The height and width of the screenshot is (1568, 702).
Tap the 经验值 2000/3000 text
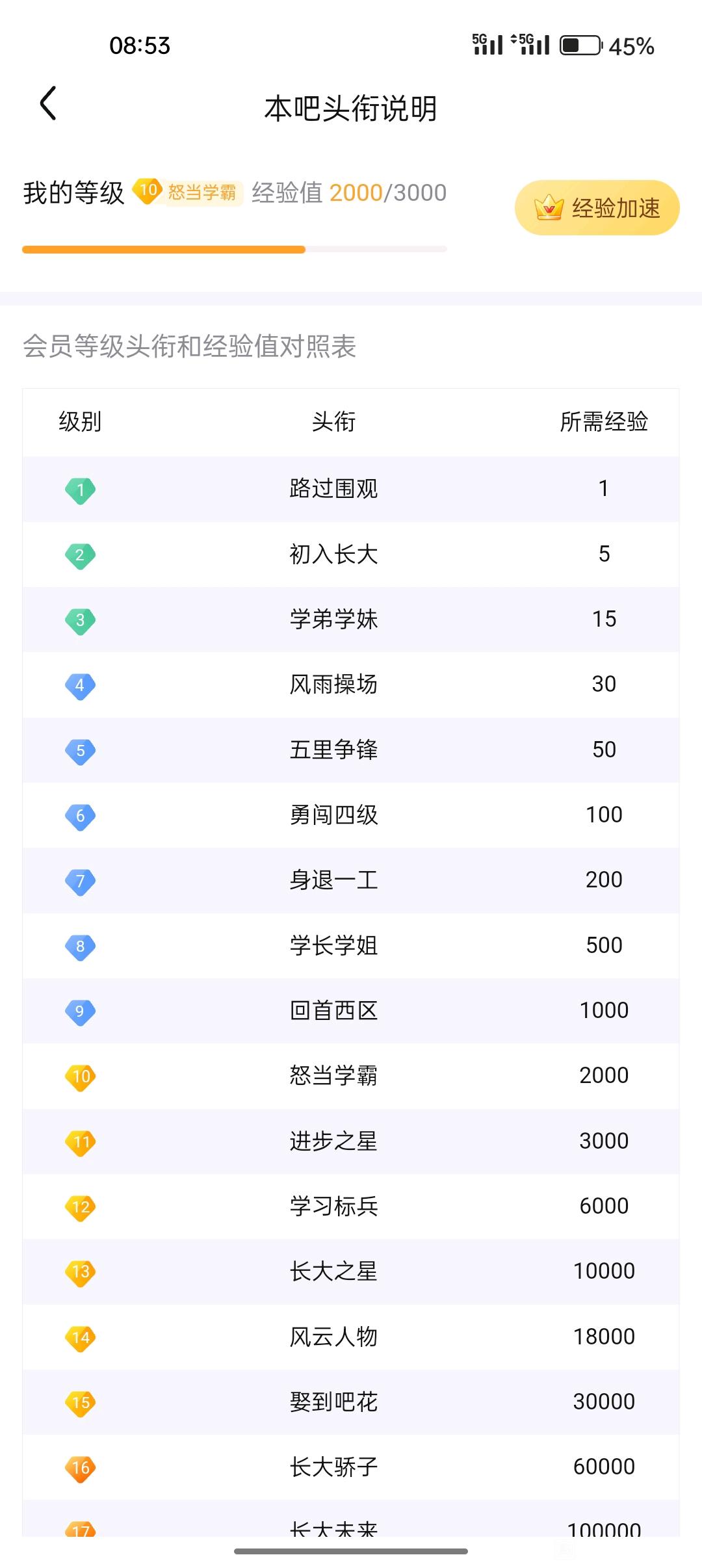(x=349, y=193)
